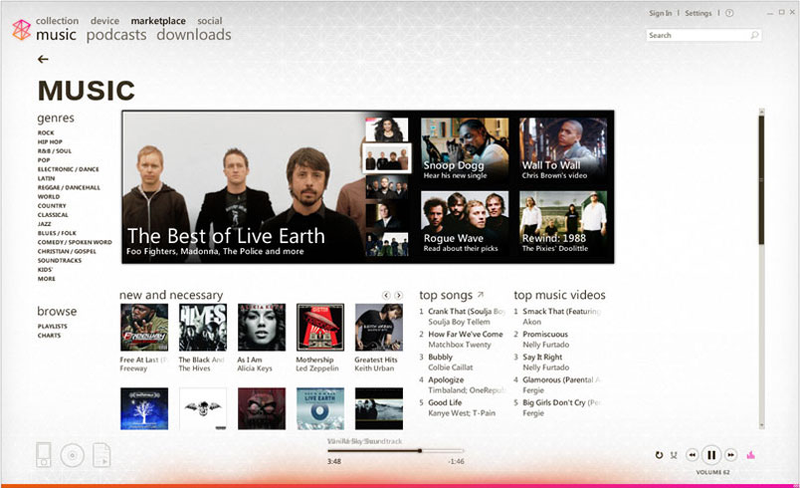The height and width of the screenshot is (488, 800).
Task: Click the Promiscuous music video
Action: click(x=545, y=334)
